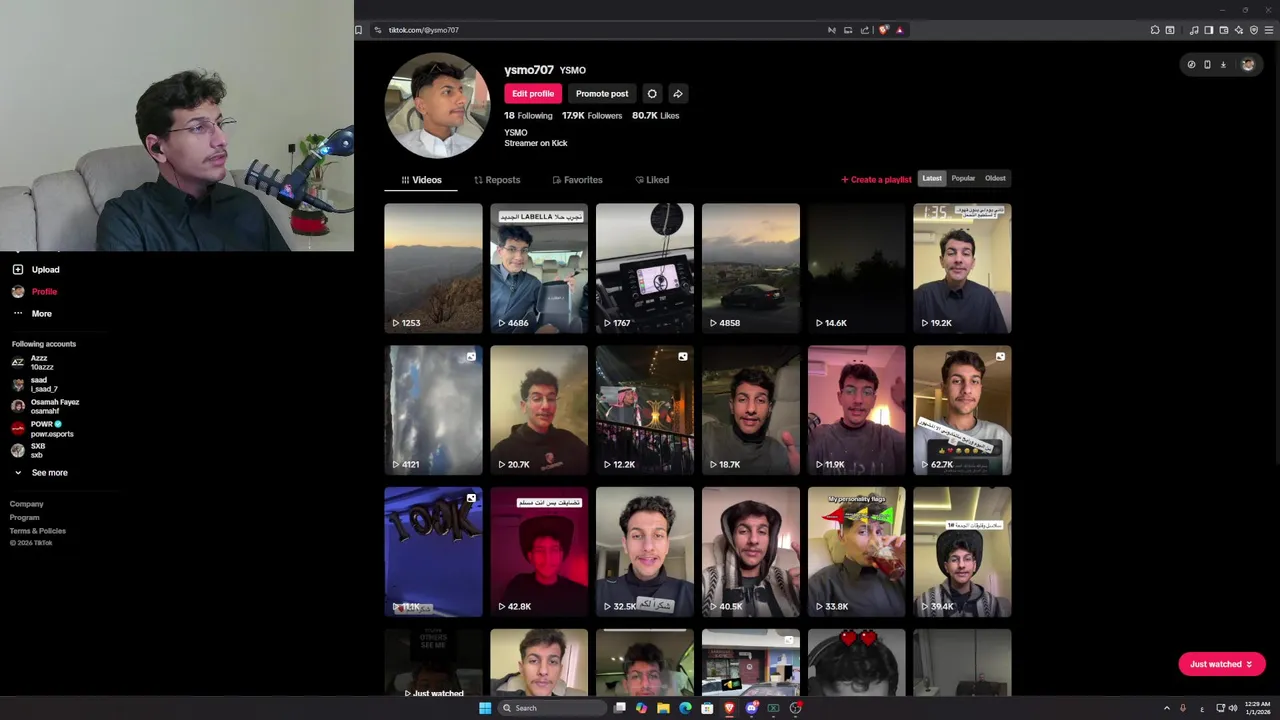Click the volume speaker icon in system tray
The height and width of the screenshot is (720, 1280).
click(x=1232, y=708)
